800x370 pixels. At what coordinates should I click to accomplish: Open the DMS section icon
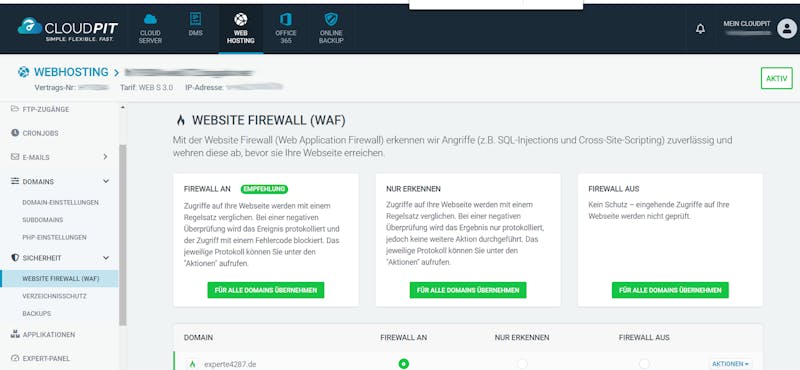(x=195, y=19)
